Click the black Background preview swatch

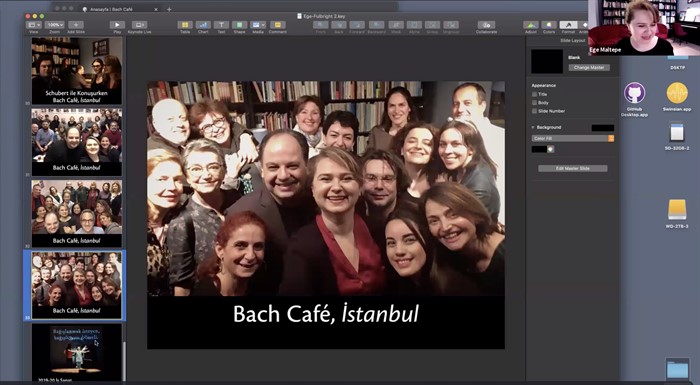click(x=603, y=128)
